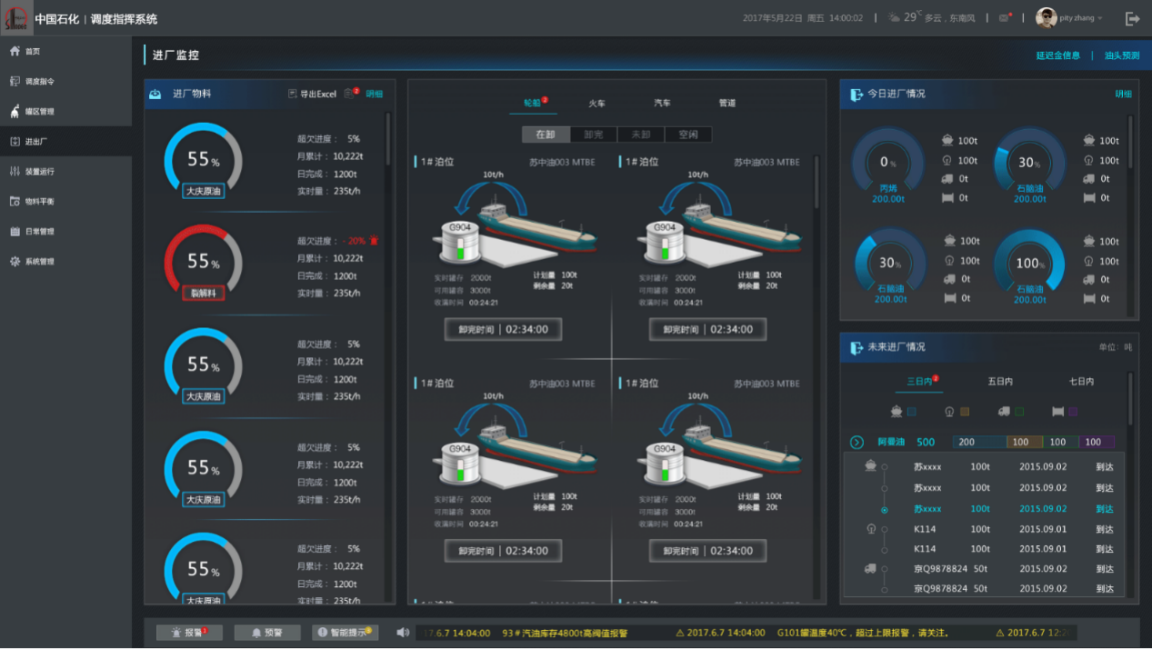The height and width of the screenshot is (649, 1152).
Task: Click the 进厂物料 panel scrollbar
Action: click(x=388, y=200)
